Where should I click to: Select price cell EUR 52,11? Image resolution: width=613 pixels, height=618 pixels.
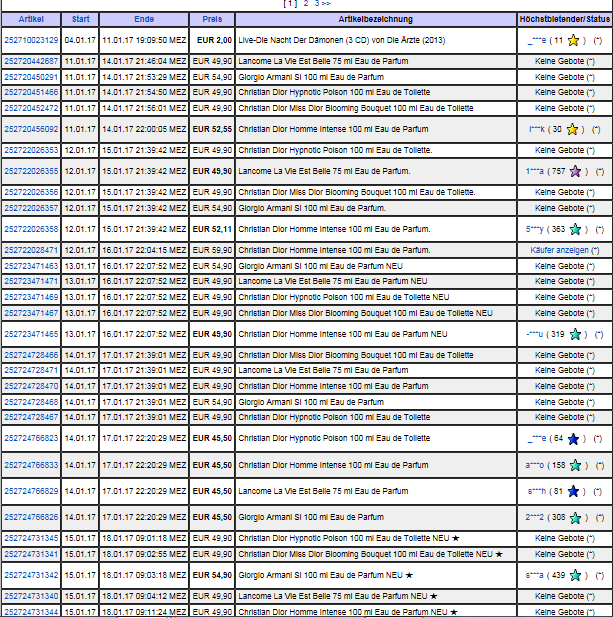pos(212,229)
